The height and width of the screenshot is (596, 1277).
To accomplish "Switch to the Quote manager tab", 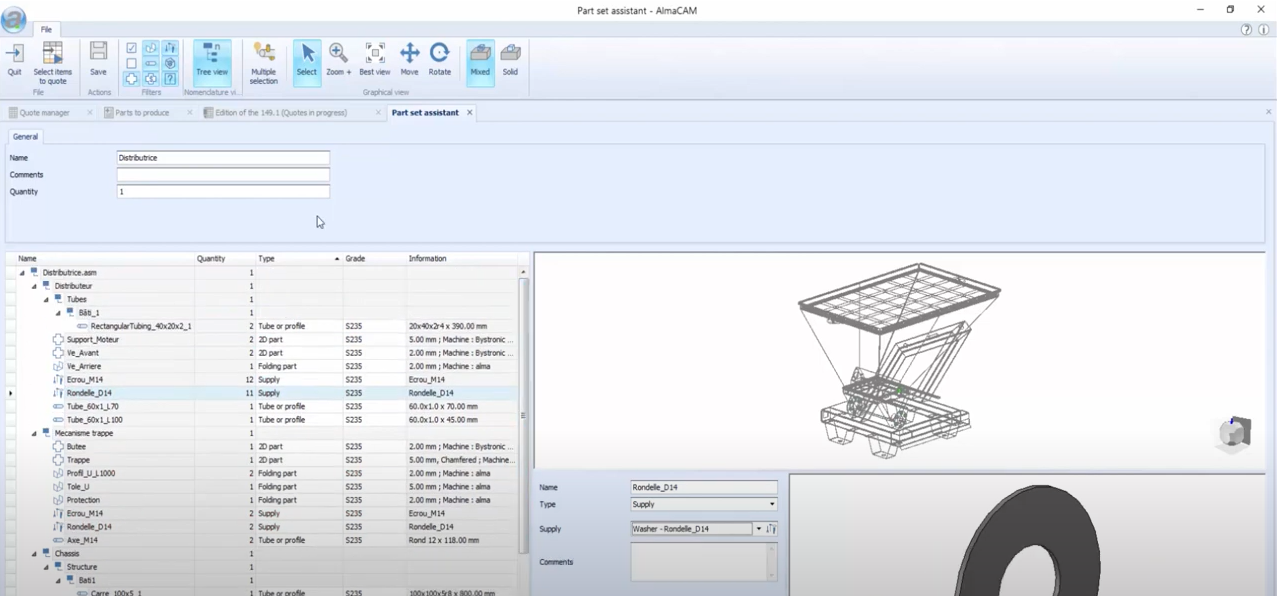I will pyautogui.click(x=45, y=113).
